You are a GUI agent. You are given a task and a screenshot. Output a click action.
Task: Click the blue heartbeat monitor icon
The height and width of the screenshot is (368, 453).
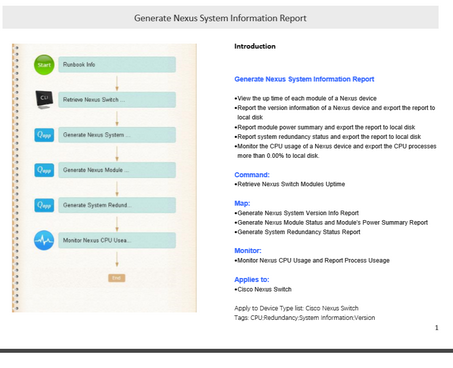click(x=44, y=240)
